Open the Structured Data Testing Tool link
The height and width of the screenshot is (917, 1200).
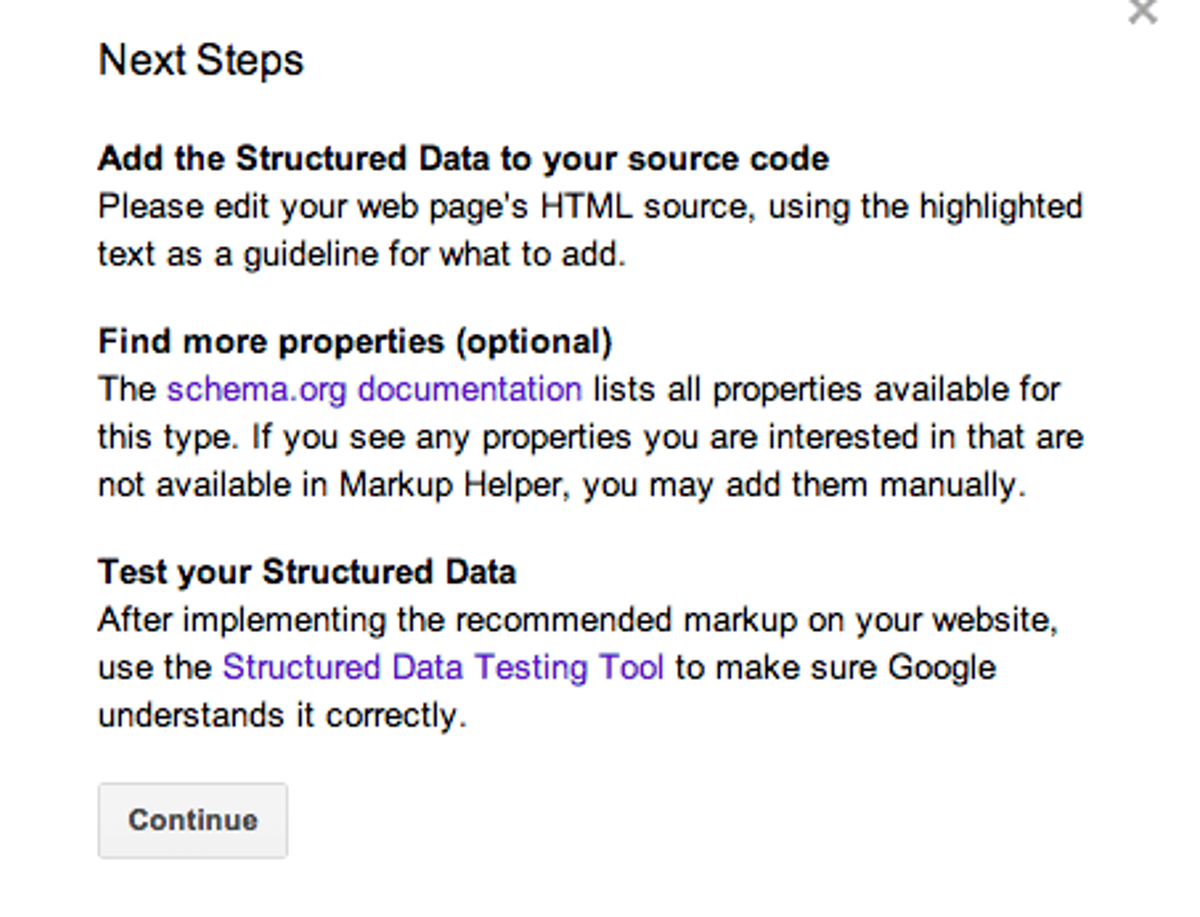[443, 667]
